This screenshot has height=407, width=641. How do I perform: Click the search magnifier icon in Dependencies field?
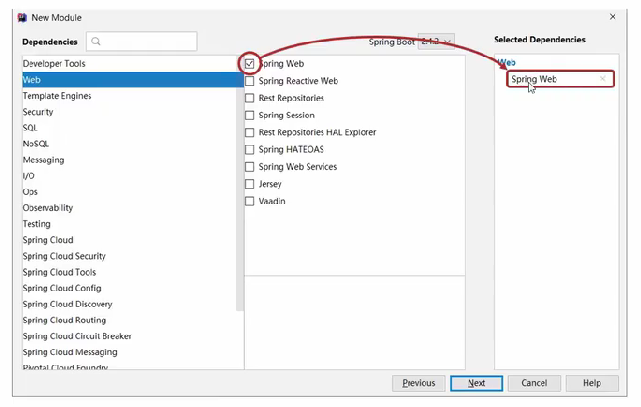pyautogui.click(x=96, y=41)
